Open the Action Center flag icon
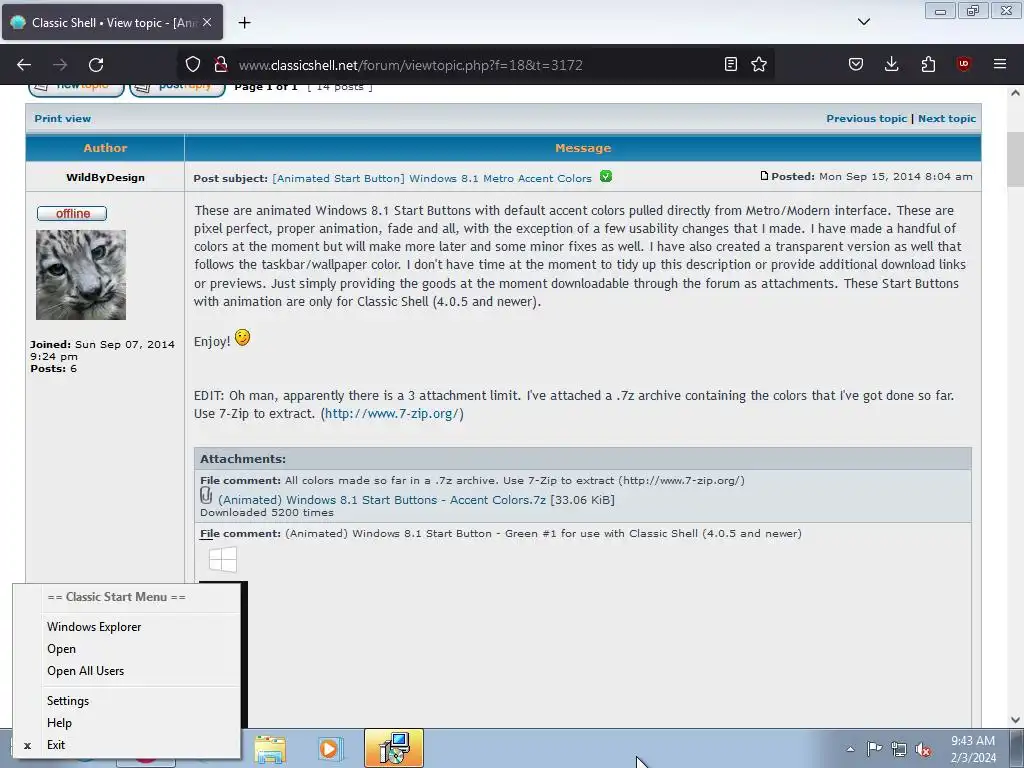Viewport: 1024px width, 768px height. click(x=874, y=749)
